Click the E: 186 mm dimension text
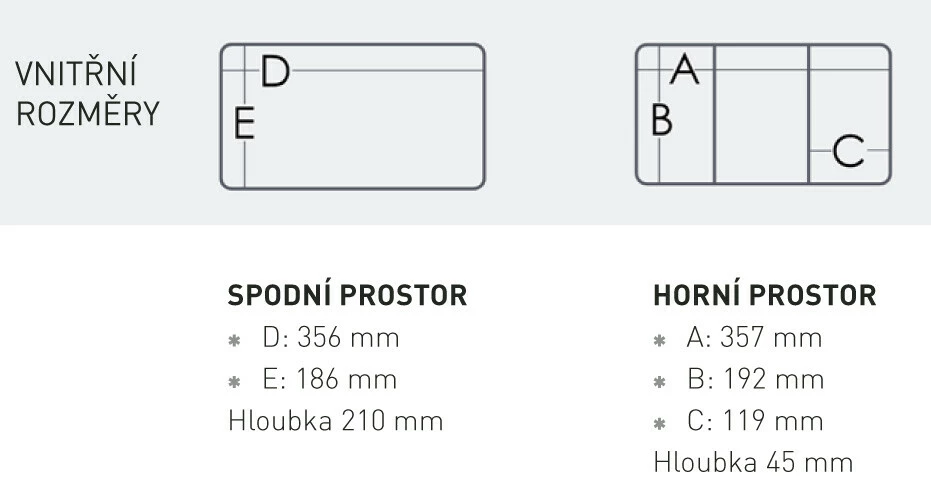931x494 pixels. (x=329, y=380)
